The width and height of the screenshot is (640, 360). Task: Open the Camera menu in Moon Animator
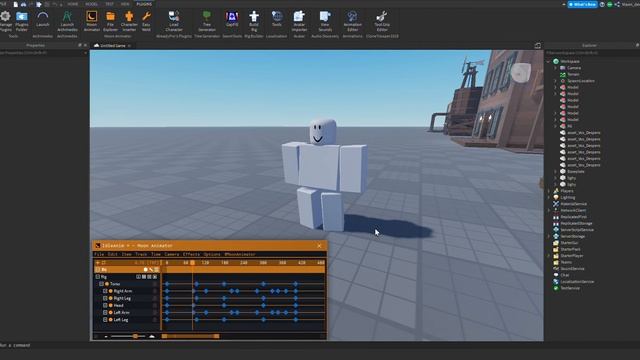(172, 254)
